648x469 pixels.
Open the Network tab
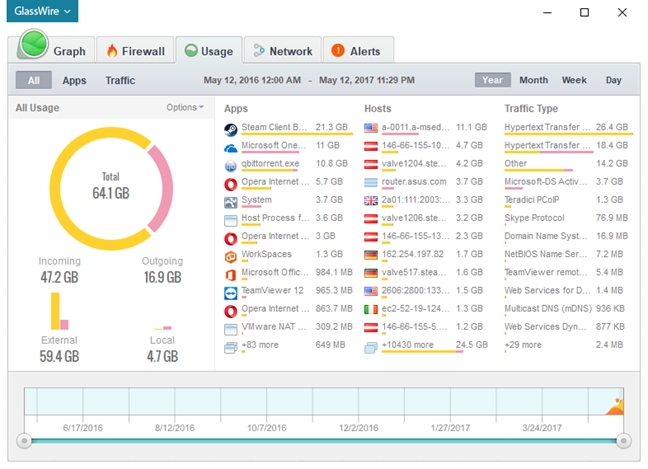[283, 50]
